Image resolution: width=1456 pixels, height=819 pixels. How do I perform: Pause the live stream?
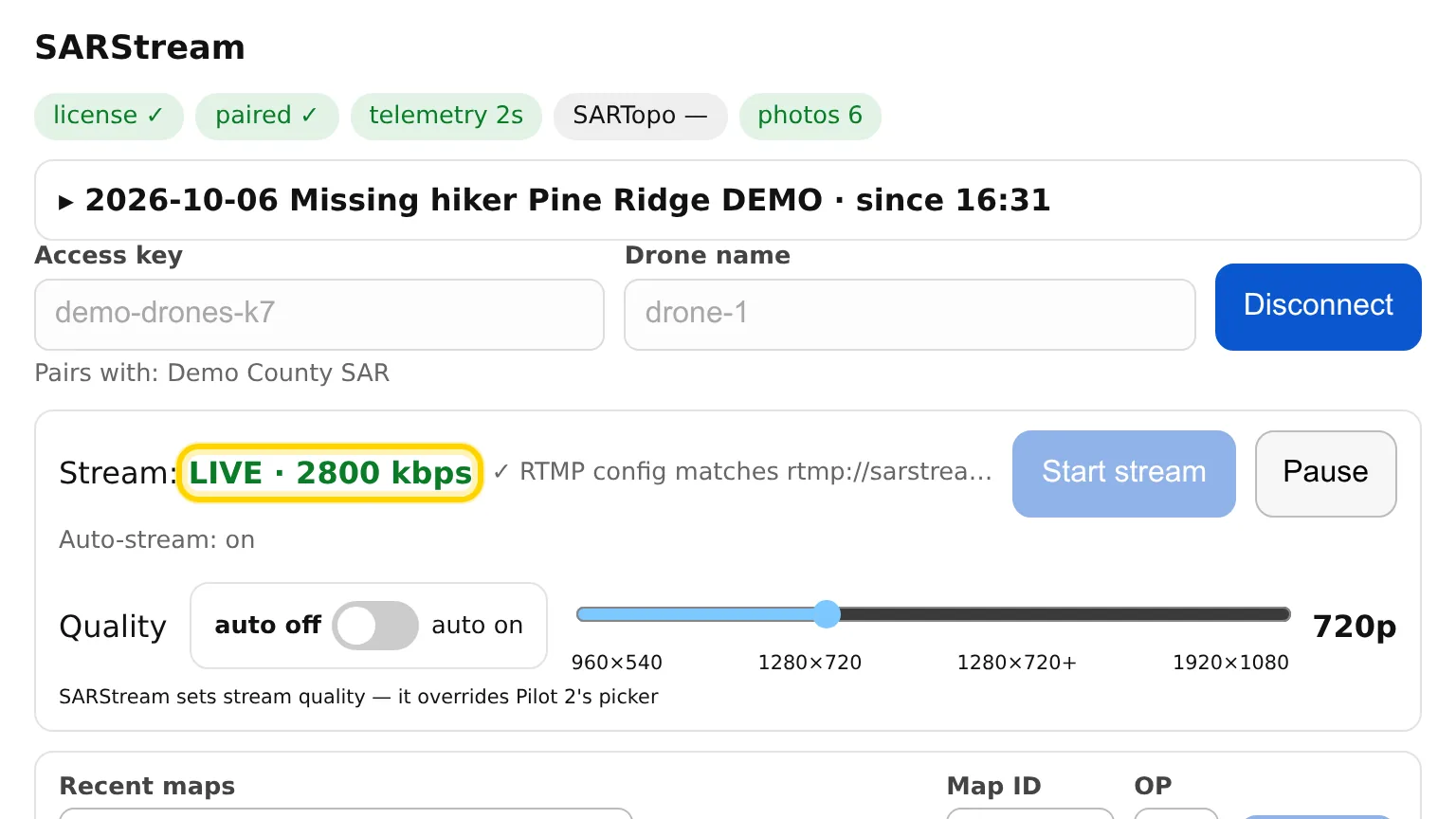pos(1325,473)
